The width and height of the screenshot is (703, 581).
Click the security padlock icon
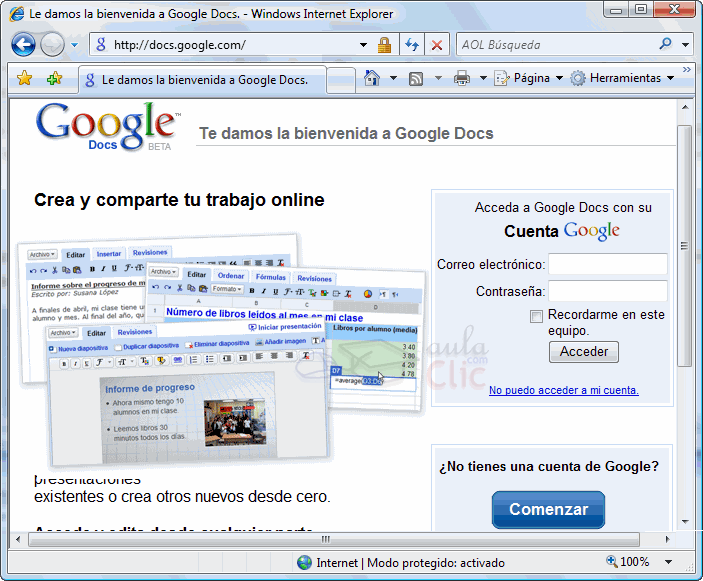tap(384, 45)
